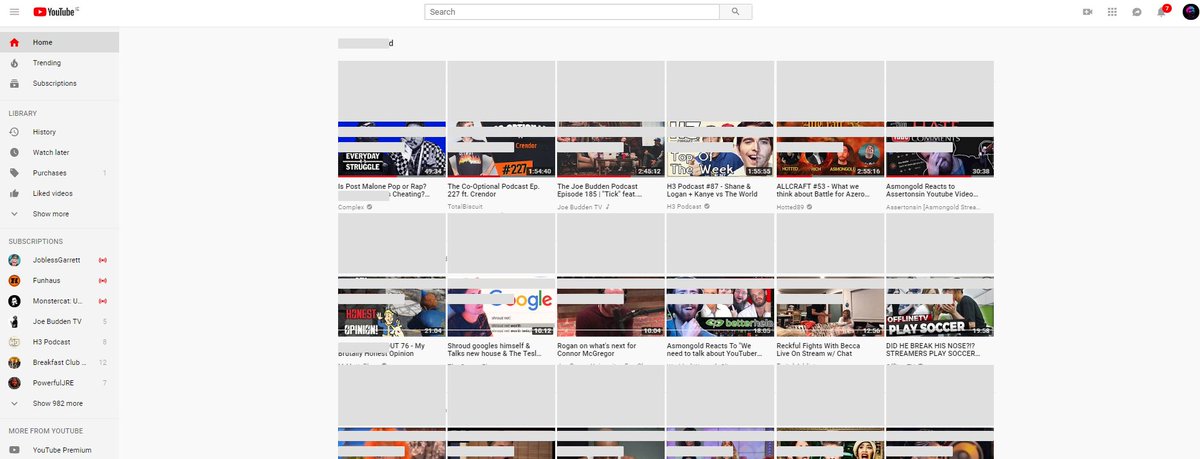This screenshot has width=1200, height=459.
Task: Click the YouTube Premium icon
Action: pos(14,450)
